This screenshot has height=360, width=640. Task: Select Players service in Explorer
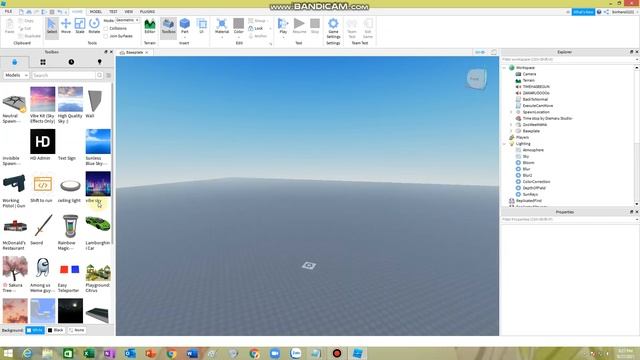point(522,138)
